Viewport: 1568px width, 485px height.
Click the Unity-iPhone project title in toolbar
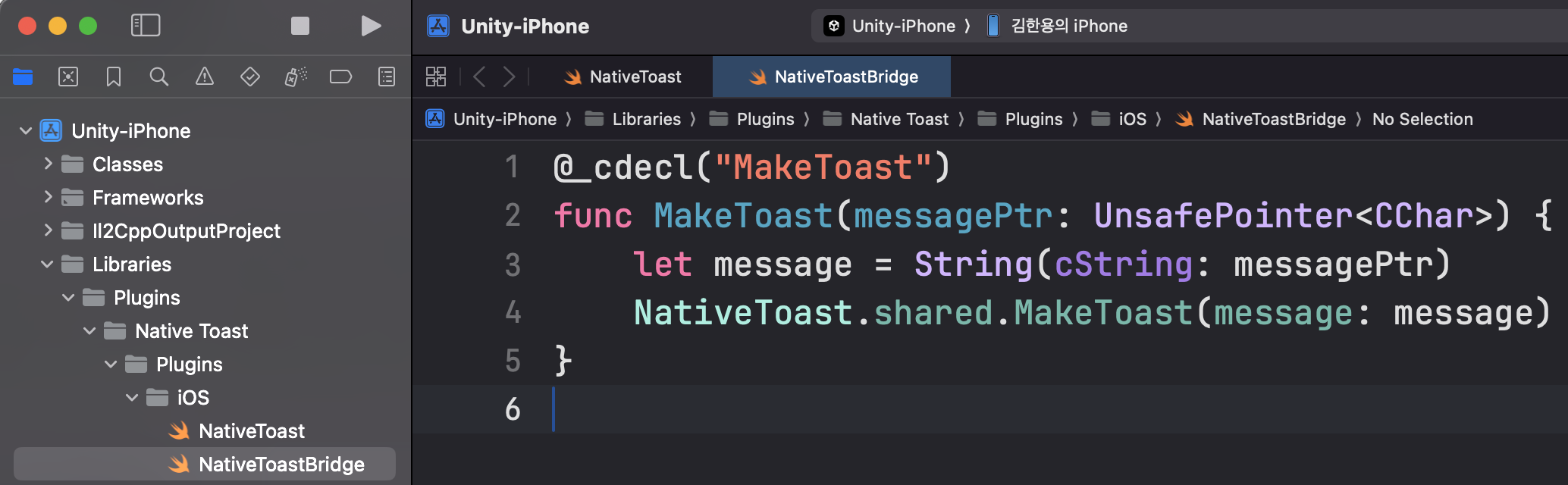[525, 27]
